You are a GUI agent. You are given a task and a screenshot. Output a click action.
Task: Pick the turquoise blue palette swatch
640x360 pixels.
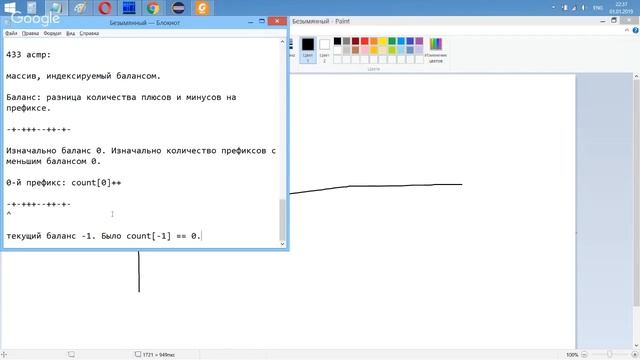[x=401, y=41]
